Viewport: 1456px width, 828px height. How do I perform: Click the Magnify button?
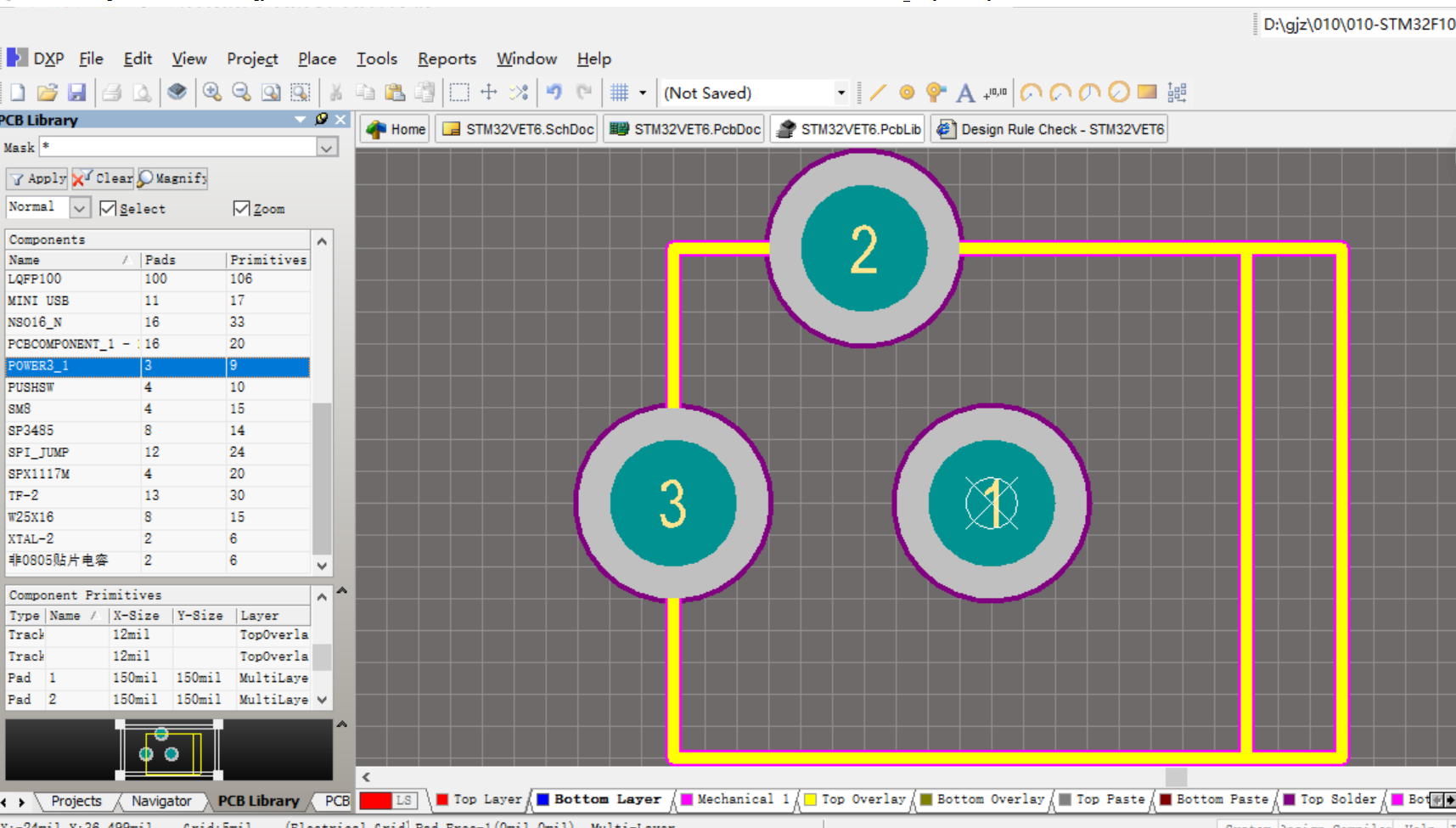point(172,178)
